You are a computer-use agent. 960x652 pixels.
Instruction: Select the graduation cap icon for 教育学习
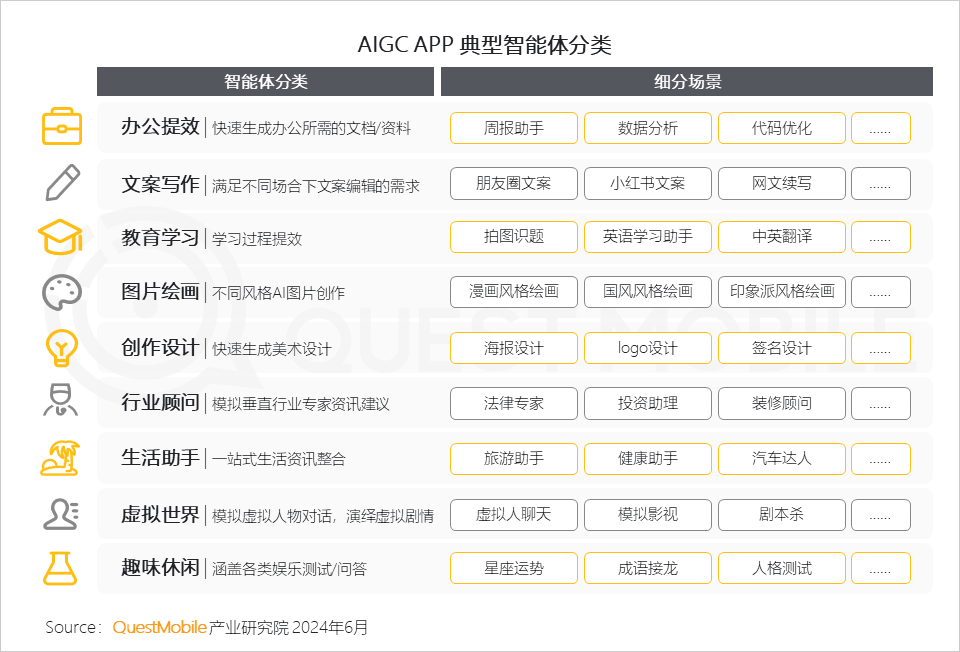pos(61,238)
